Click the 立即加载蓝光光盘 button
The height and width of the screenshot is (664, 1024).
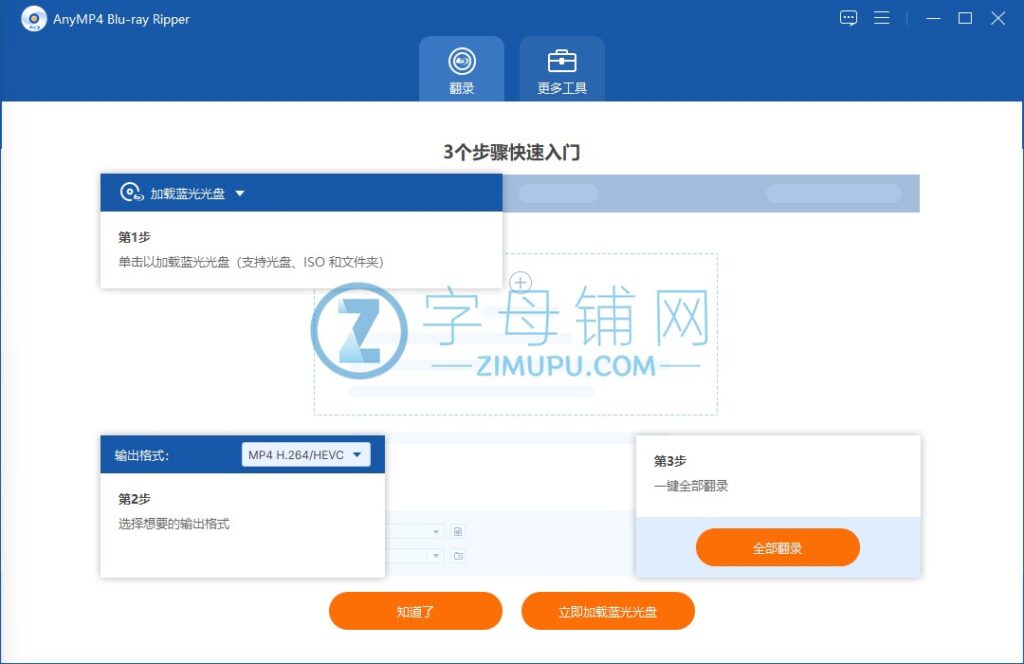(608, 611)
